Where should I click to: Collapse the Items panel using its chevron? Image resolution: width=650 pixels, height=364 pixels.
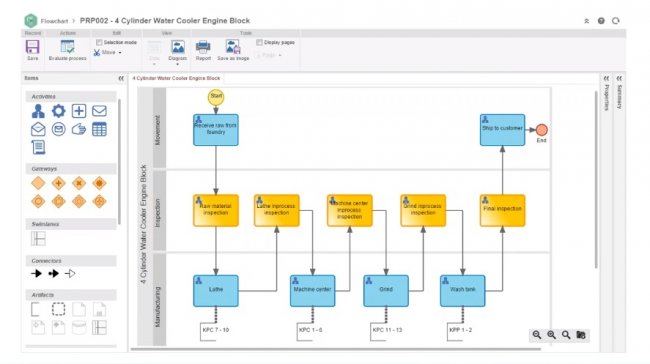(121, 78)
